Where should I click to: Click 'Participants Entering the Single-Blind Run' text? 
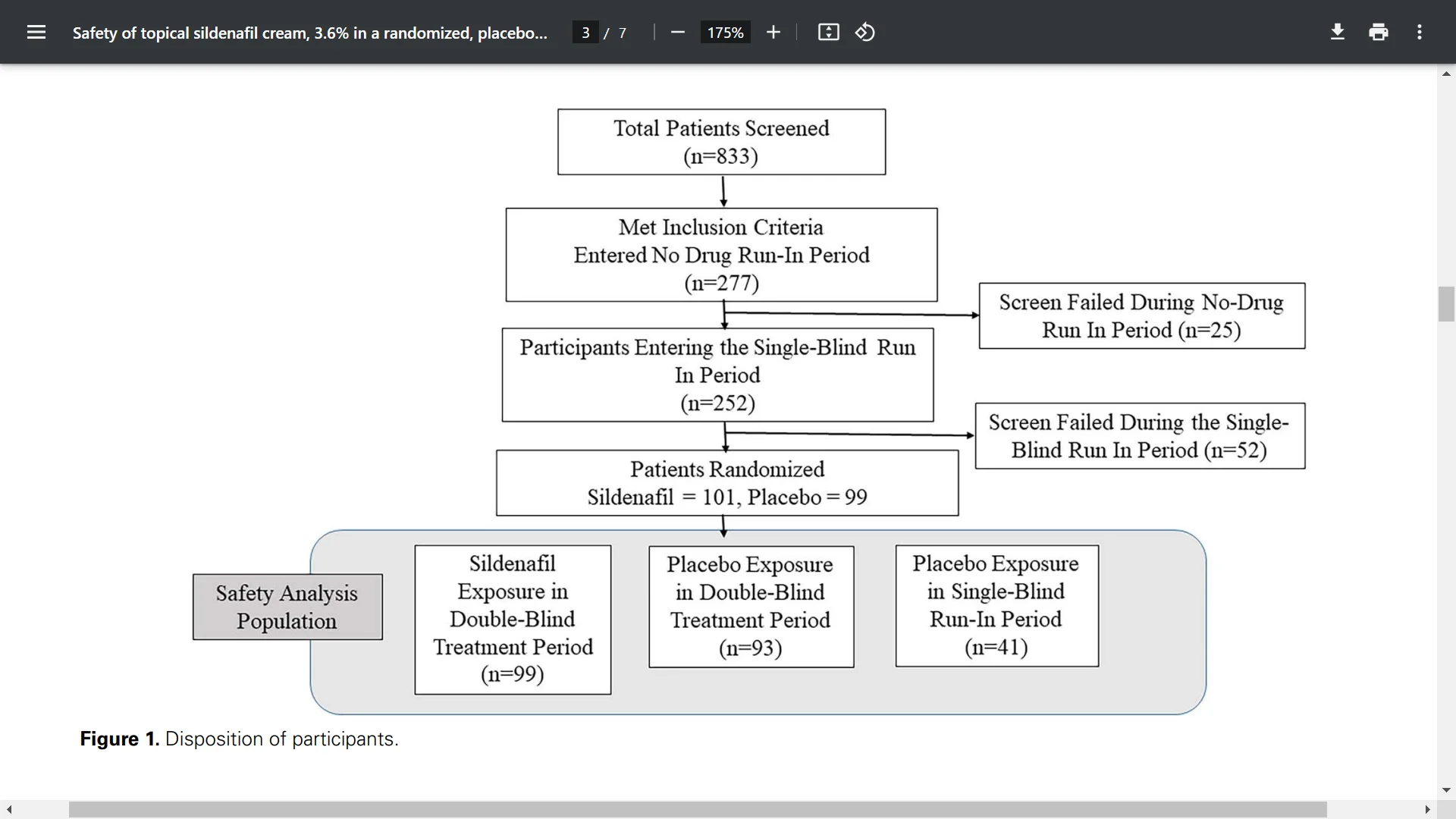[717, 347]
